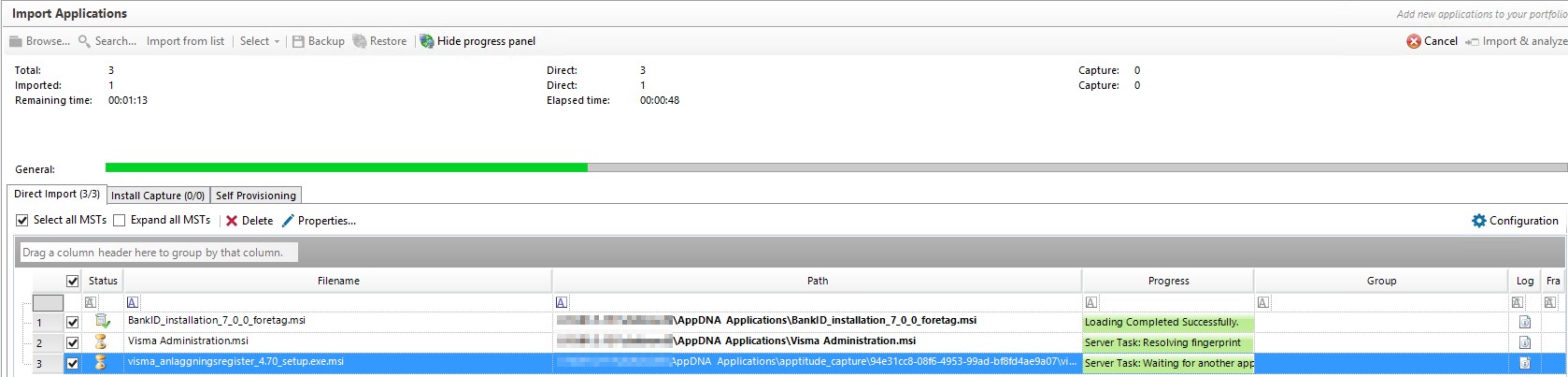Viewport: 1568px width, 377px height.
Task: Click the Restore toolbar icon
Action: (360, 41)
